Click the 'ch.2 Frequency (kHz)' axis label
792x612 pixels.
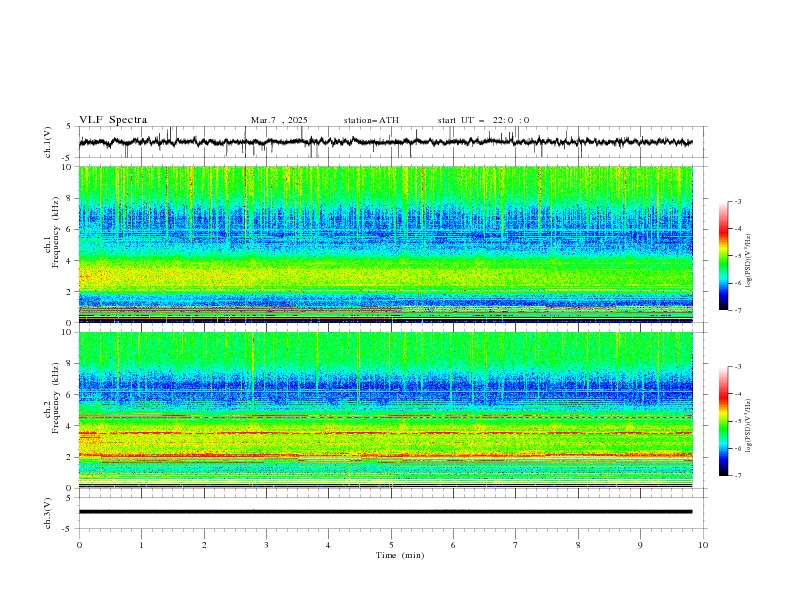pyautogui.click(x=51, y=397)
